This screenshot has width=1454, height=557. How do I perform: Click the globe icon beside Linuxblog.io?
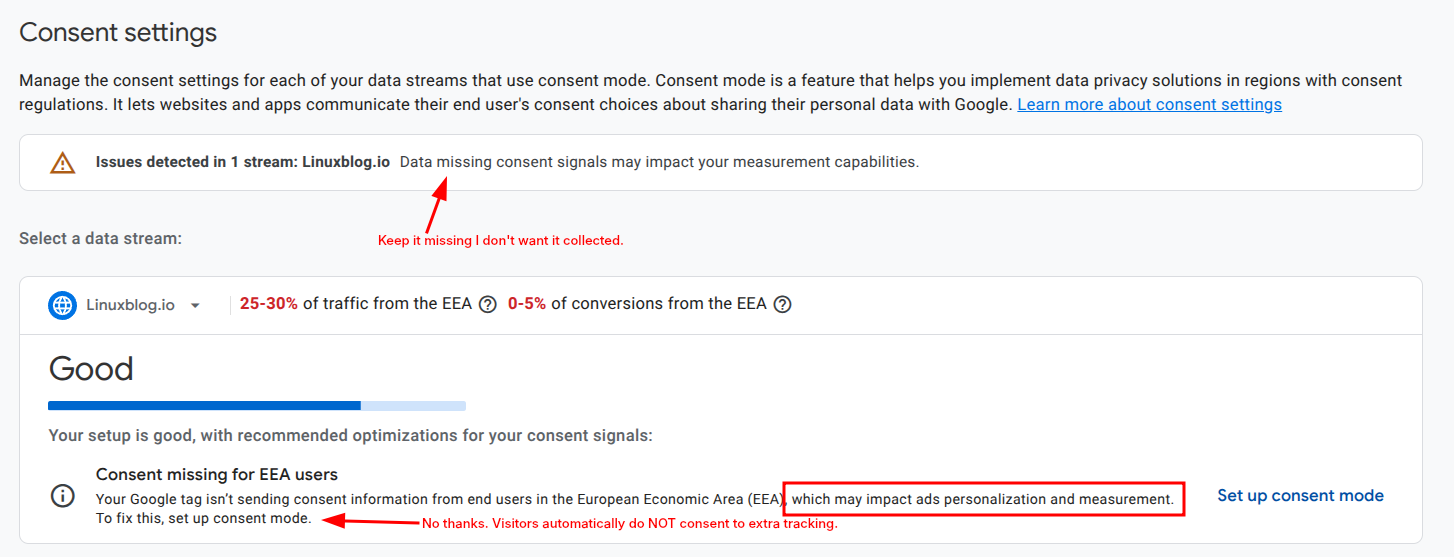tap(63, 305)
